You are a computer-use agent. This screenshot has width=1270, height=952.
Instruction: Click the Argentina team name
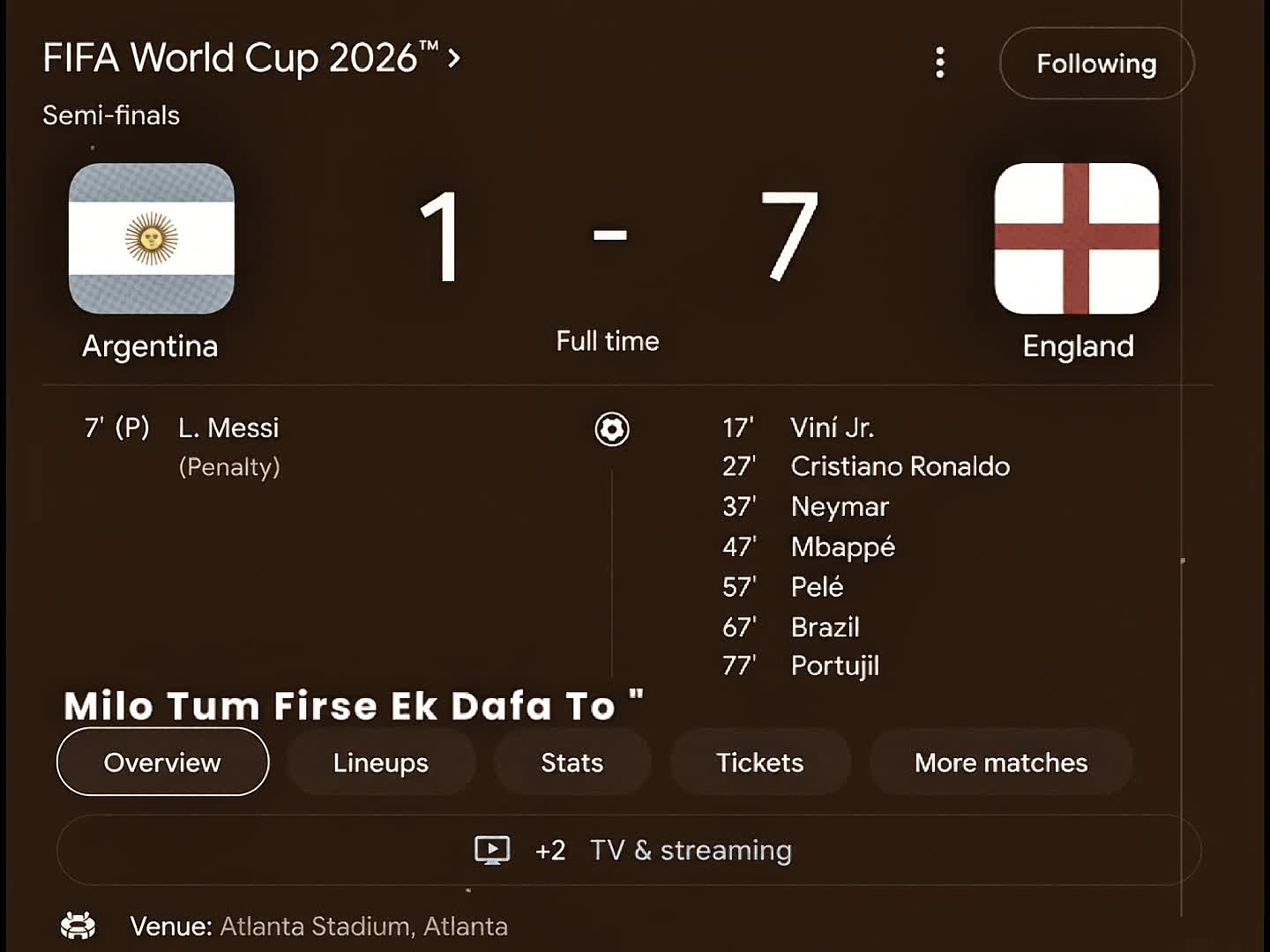(x=150, y=346)
